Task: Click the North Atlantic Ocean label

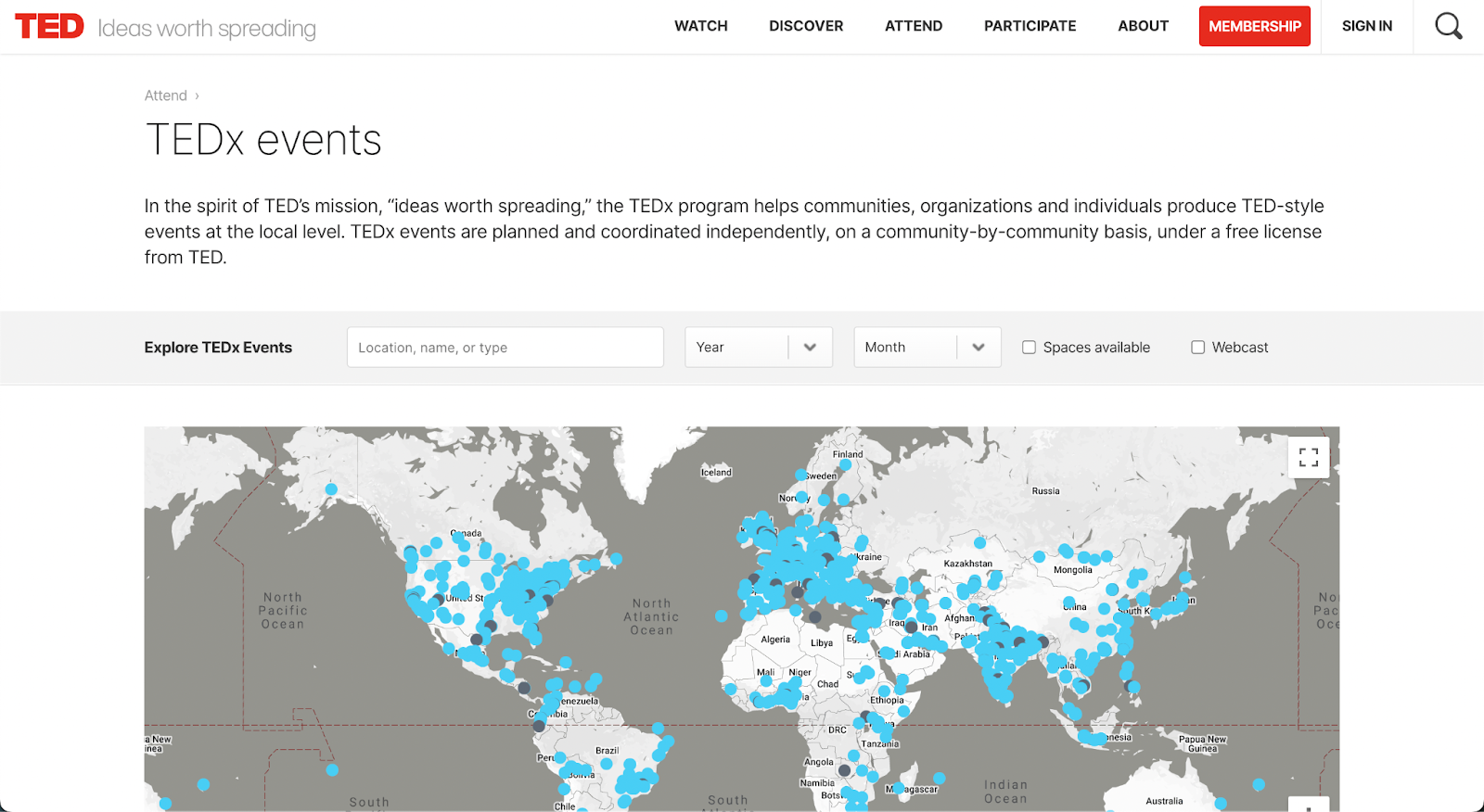Action: pyautogui.click(x=651, y=616)
